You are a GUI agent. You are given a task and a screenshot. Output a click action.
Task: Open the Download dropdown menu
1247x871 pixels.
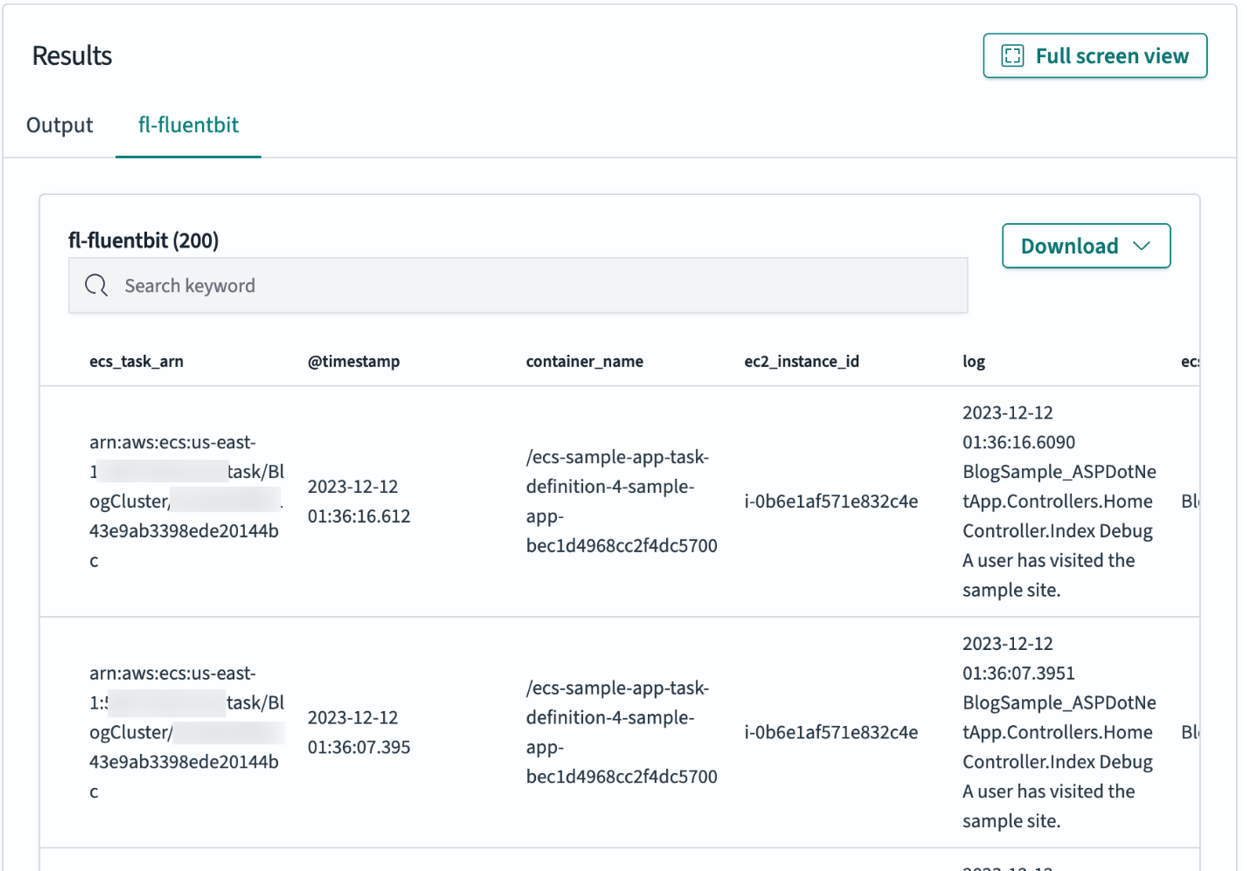point(1086,245)
